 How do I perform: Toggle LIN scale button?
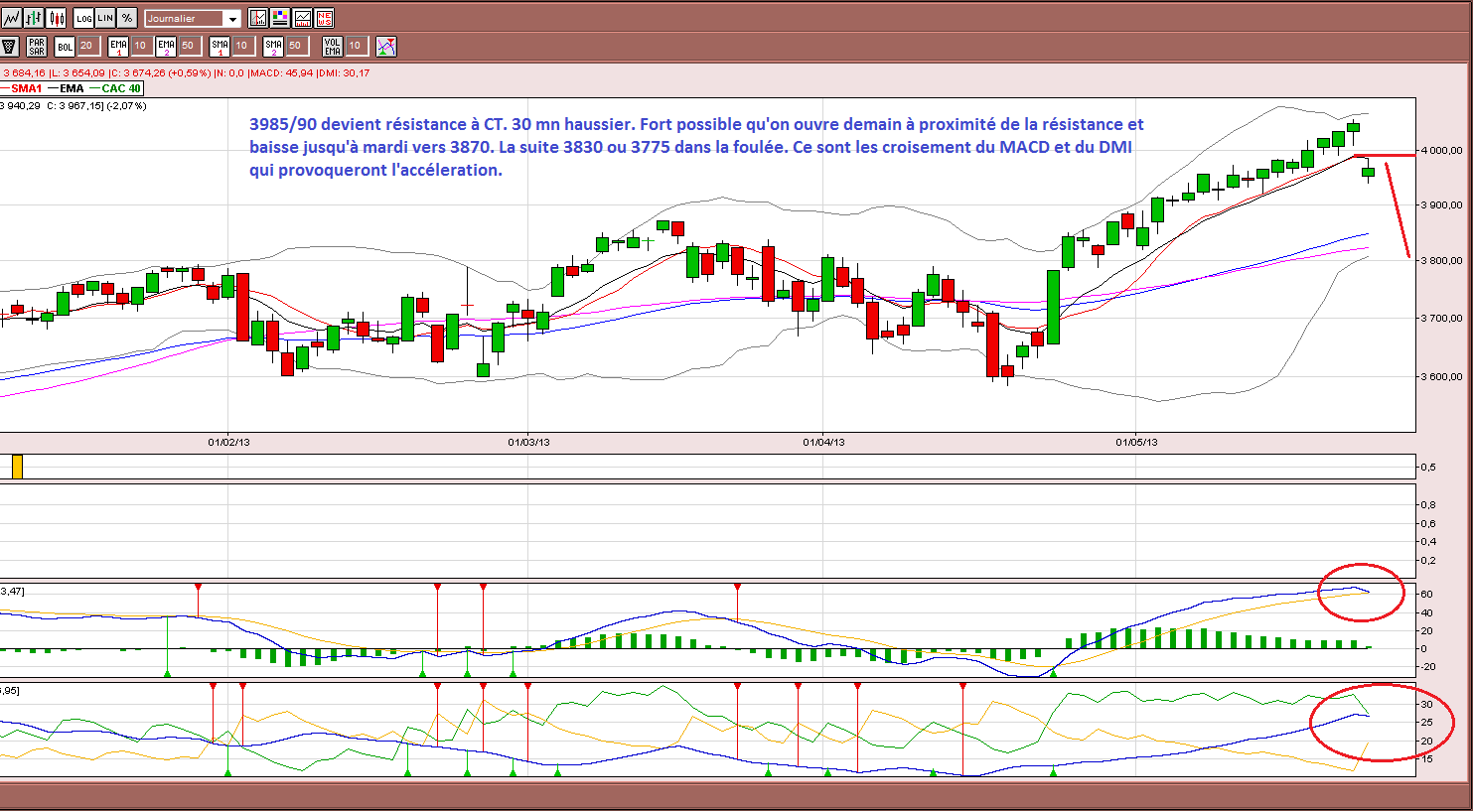click(x=105, y=18)
